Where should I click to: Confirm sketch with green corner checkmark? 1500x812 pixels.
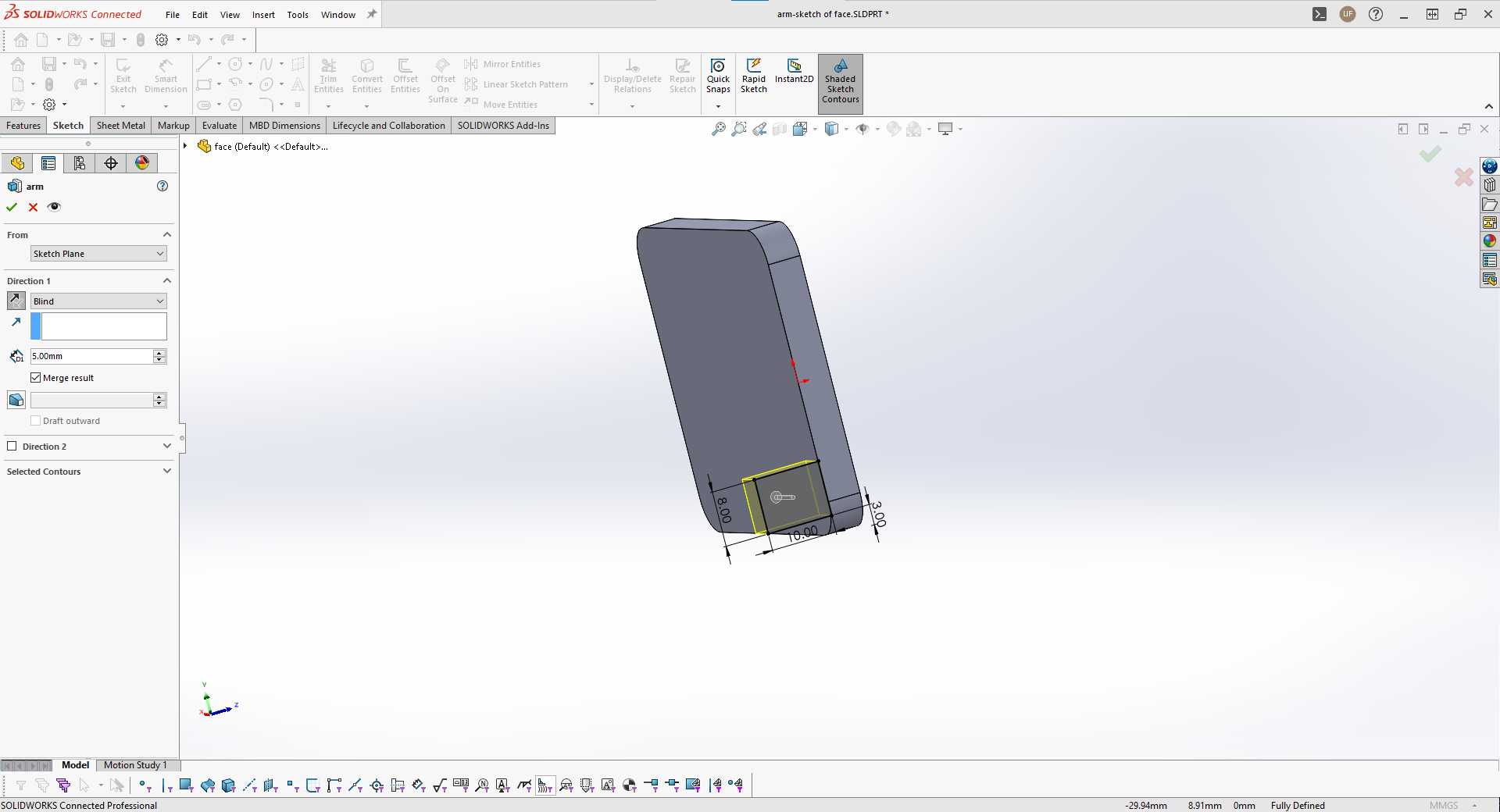point(1430,154)
